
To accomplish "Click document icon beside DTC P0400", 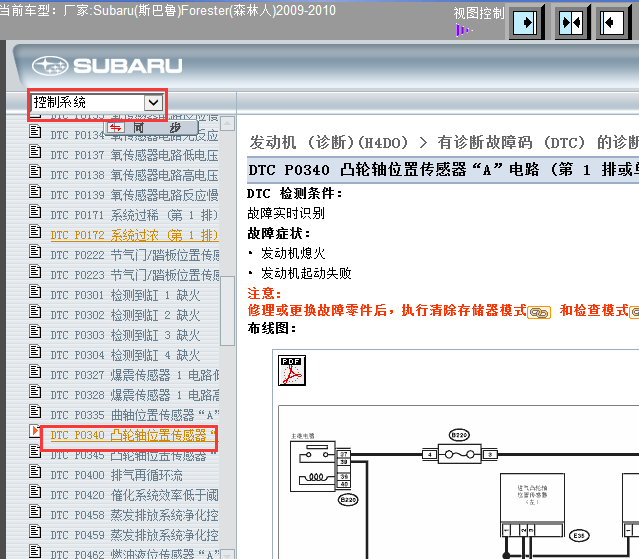I will coord(35,471).
